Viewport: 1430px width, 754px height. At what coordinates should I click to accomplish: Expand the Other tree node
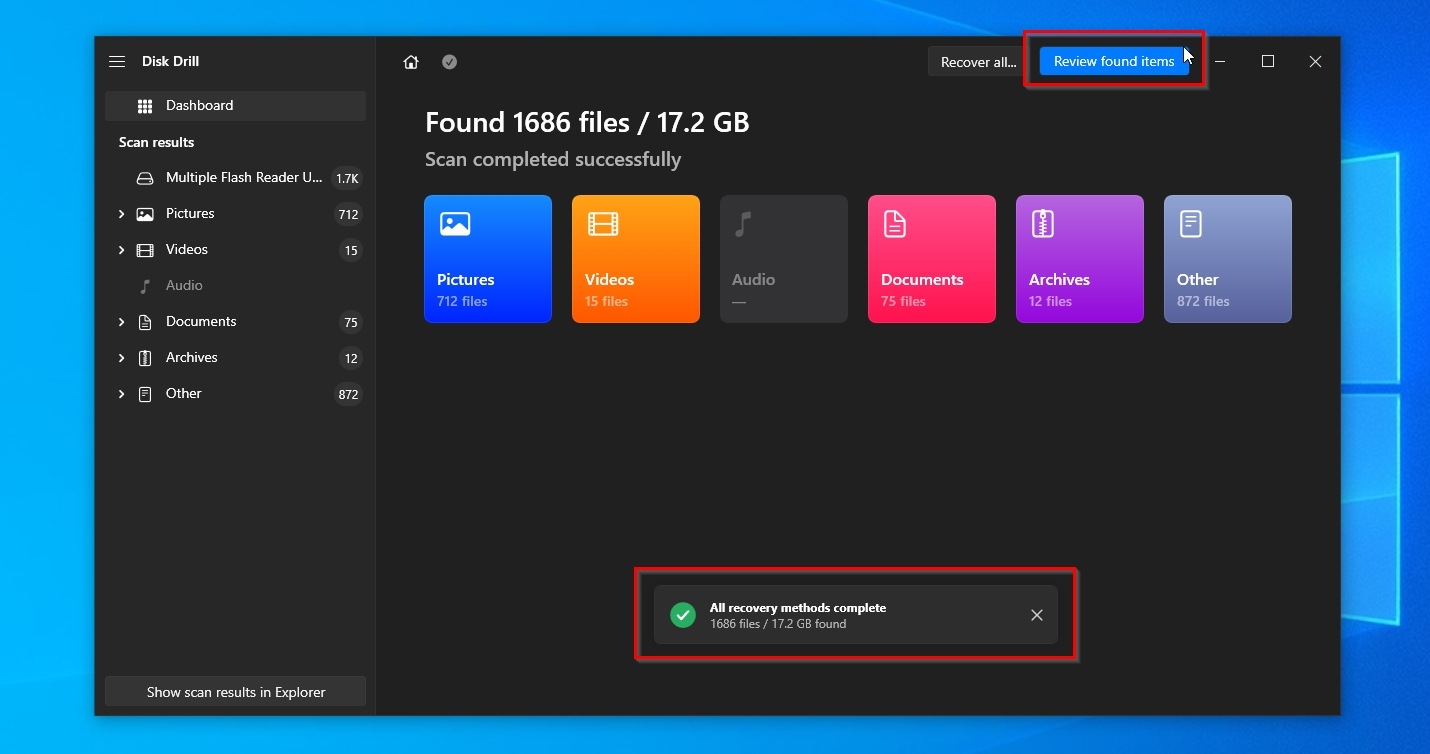(121, 394)
